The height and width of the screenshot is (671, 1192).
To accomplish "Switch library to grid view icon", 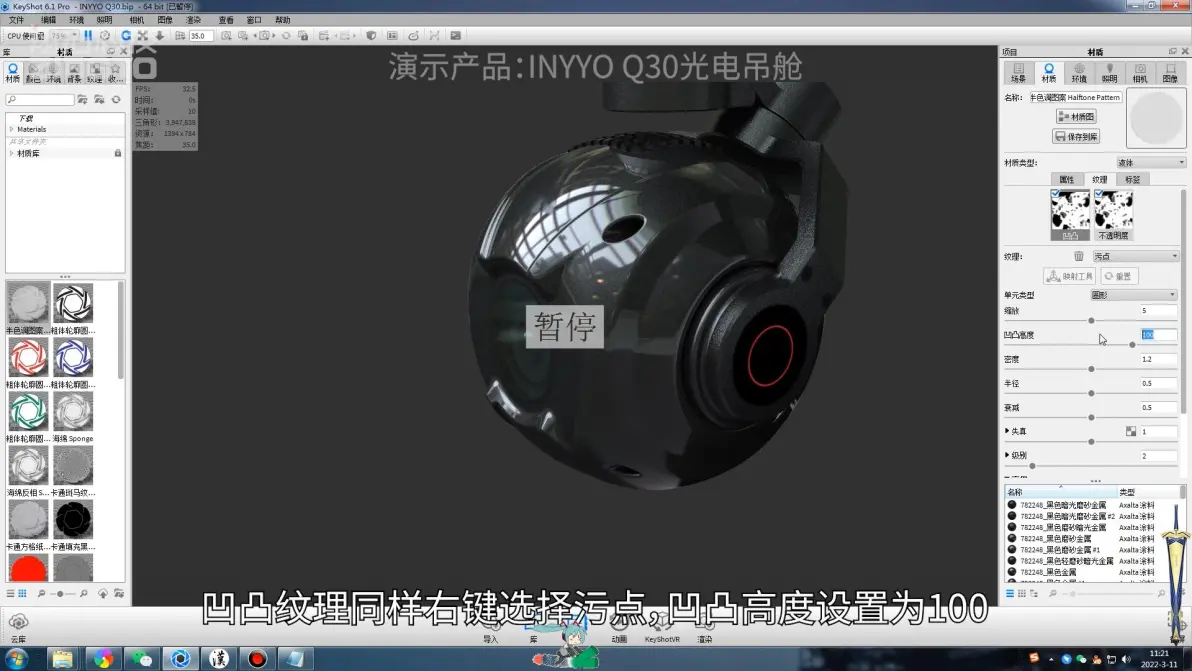I will [22, 593].
